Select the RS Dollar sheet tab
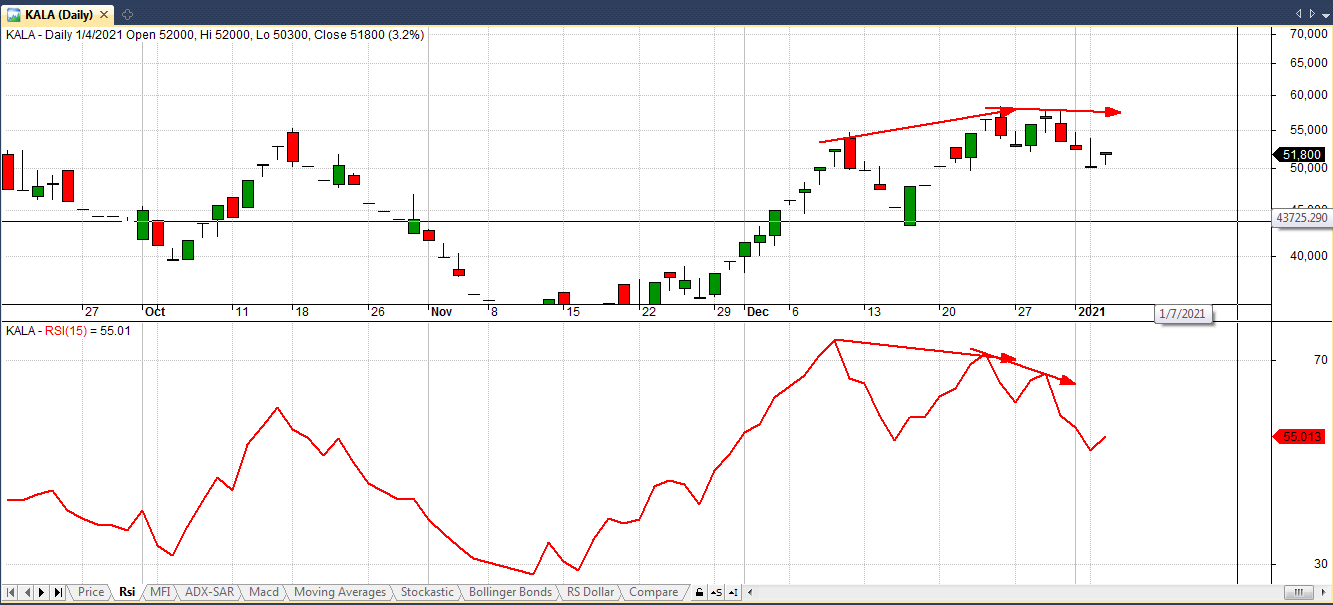 (590, 592)
